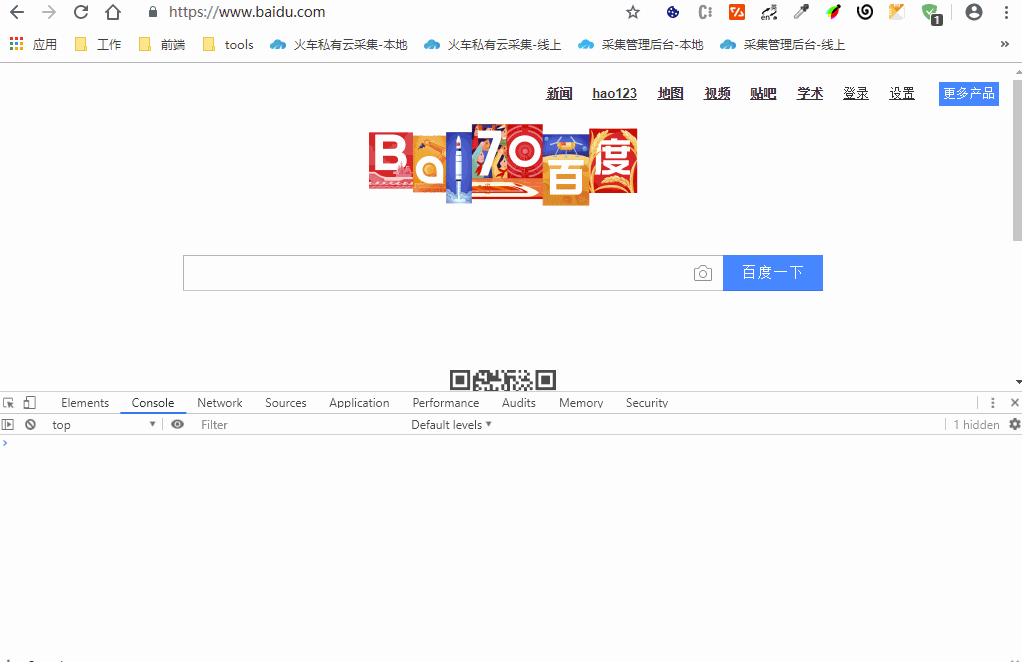Close the DevTools panel
The image size is (1022, 662).
coord(1015,403)
